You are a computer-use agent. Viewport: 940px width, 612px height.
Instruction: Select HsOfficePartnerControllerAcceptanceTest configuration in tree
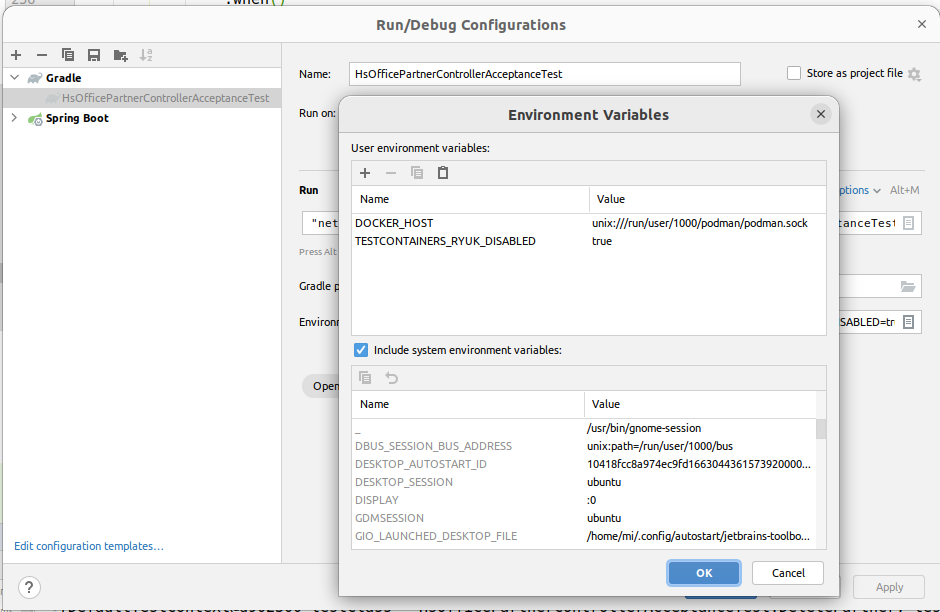[x=165, y=98]
